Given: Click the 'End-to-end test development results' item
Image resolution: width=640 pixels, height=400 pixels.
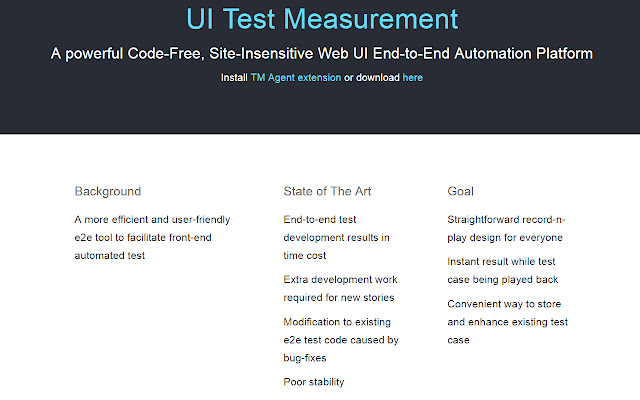Looking at the screenshot, I should [336, 238].
